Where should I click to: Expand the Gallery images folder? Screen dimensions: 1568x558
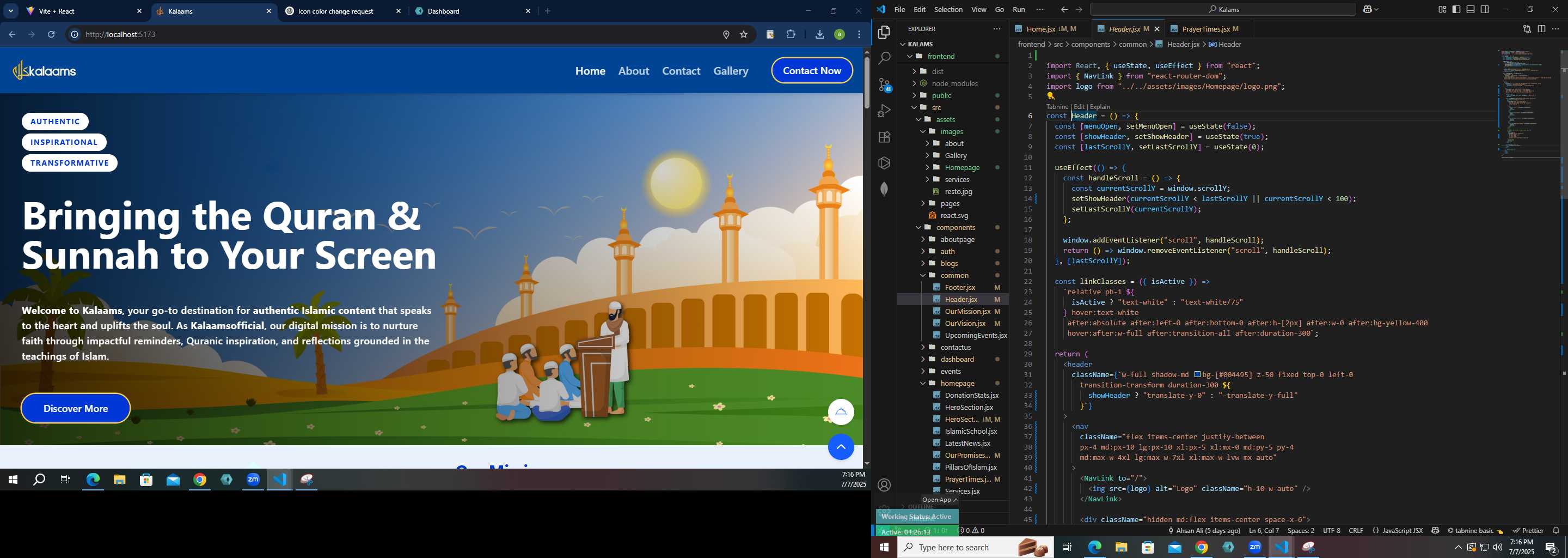pos(953,155)
